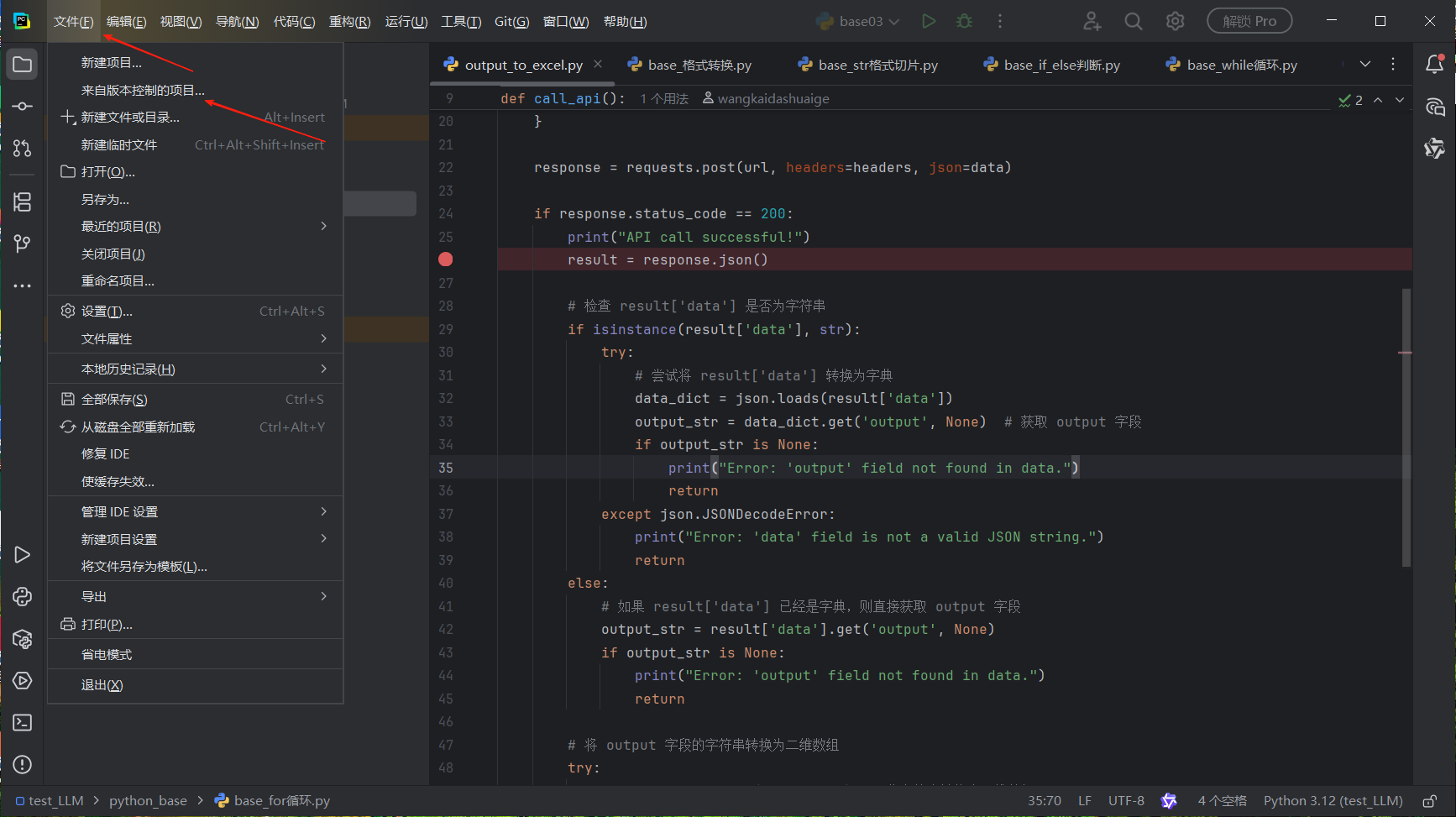Click the 解锁 Pro button
This screenshot has height=817, width=1456.
(1249, 21)
